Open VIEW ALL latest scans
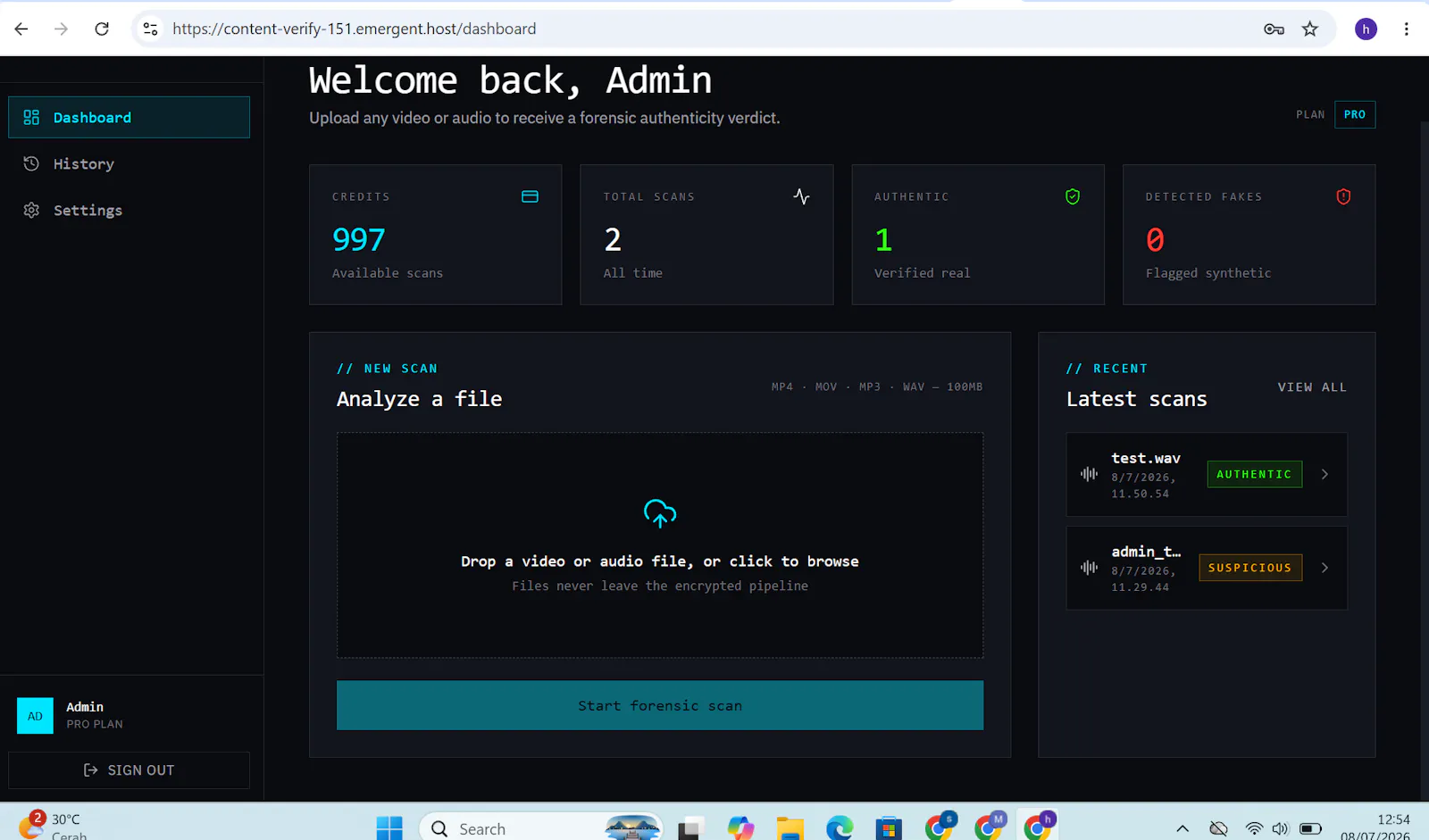 (x=1312, y=387)
